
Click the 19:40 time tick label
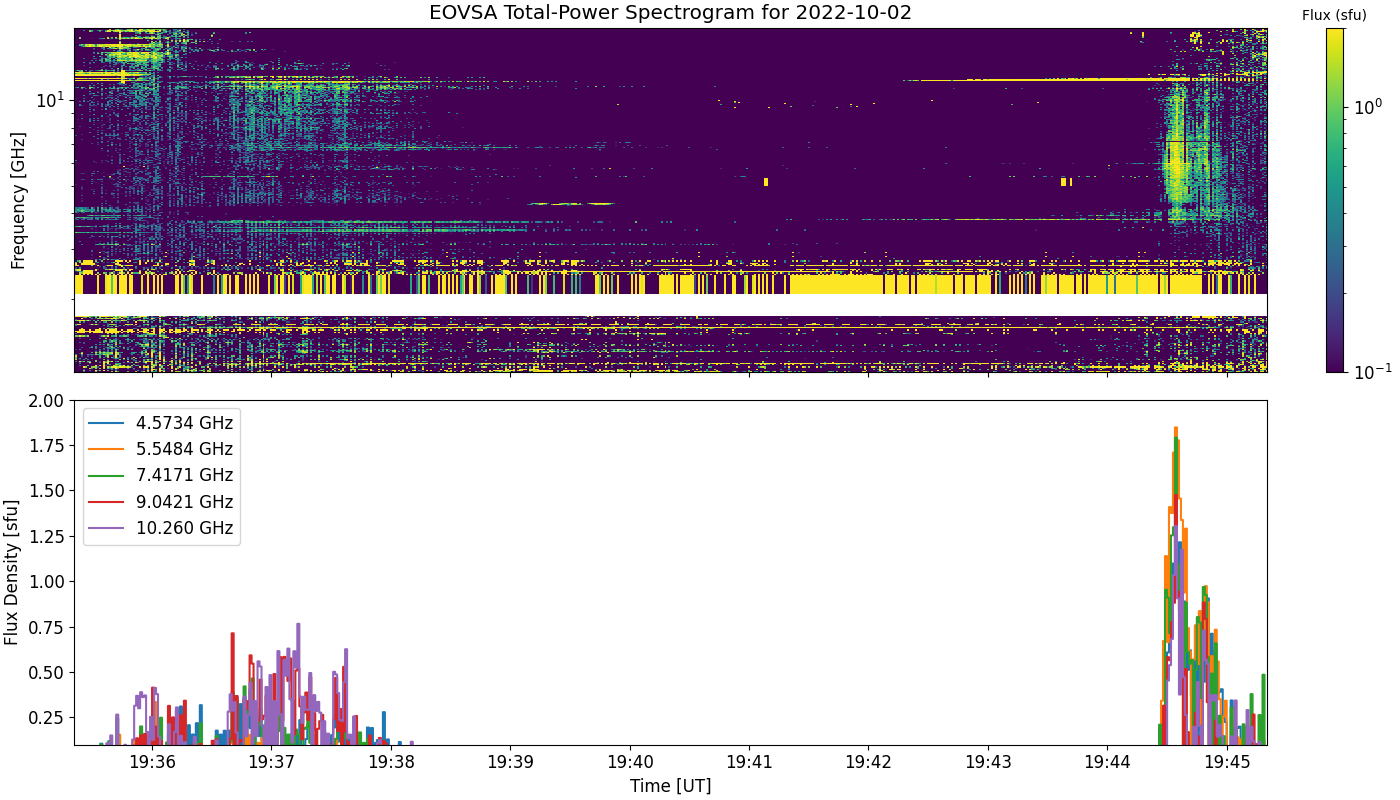click(x=630, y=760)
